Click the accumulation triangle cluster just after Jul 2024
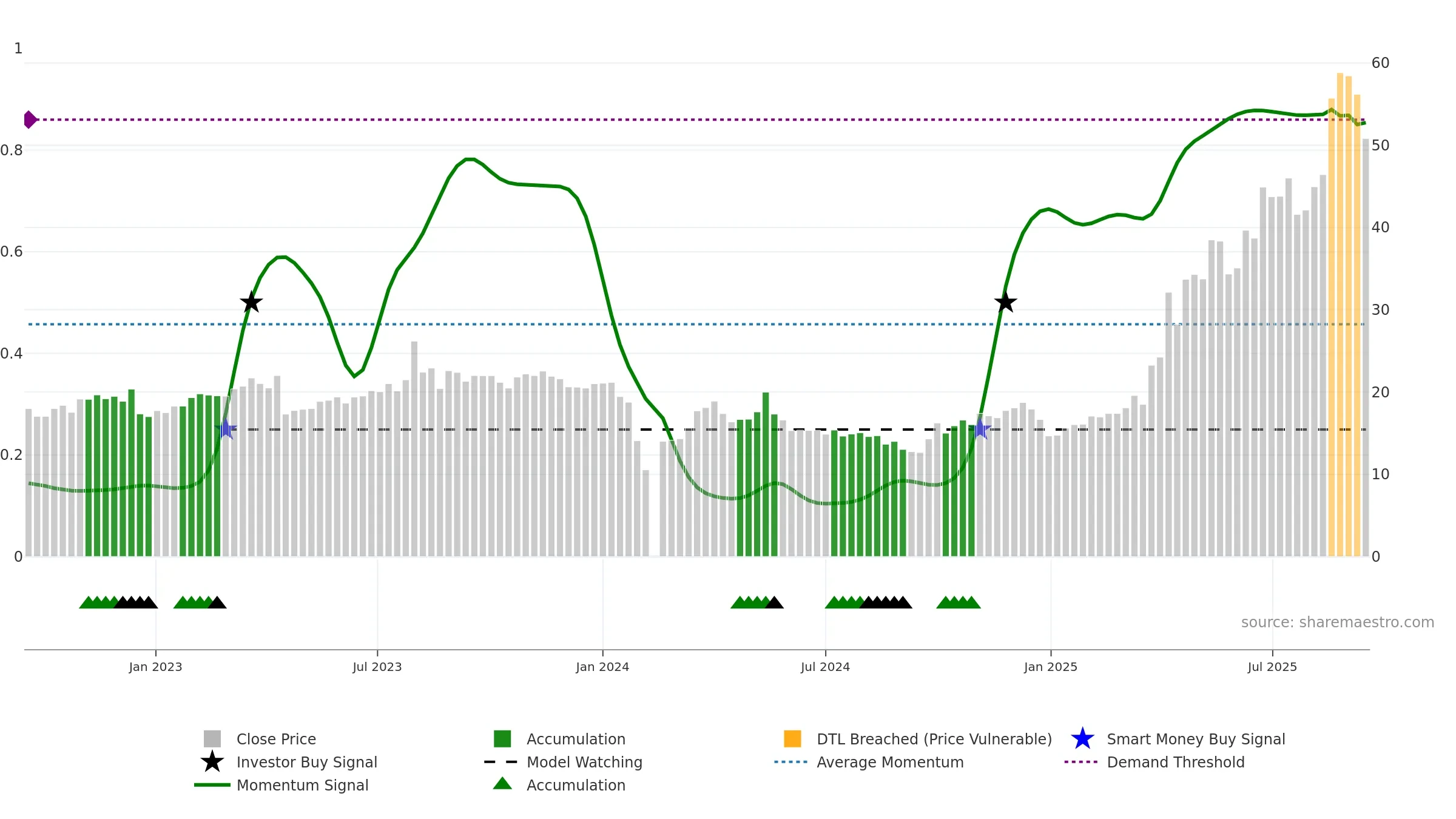 [x=868, y=602]
